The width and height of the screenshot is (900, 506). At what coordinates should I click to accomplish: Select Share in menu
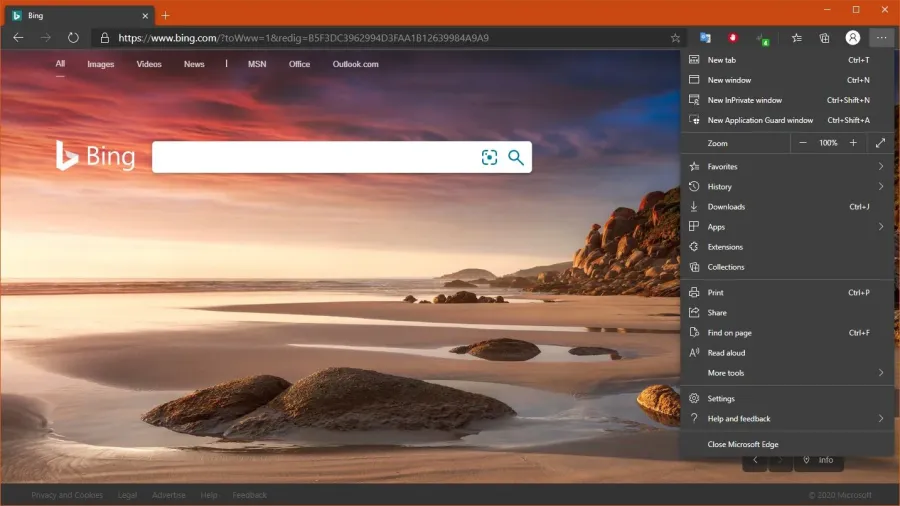[x=788, y=313]
